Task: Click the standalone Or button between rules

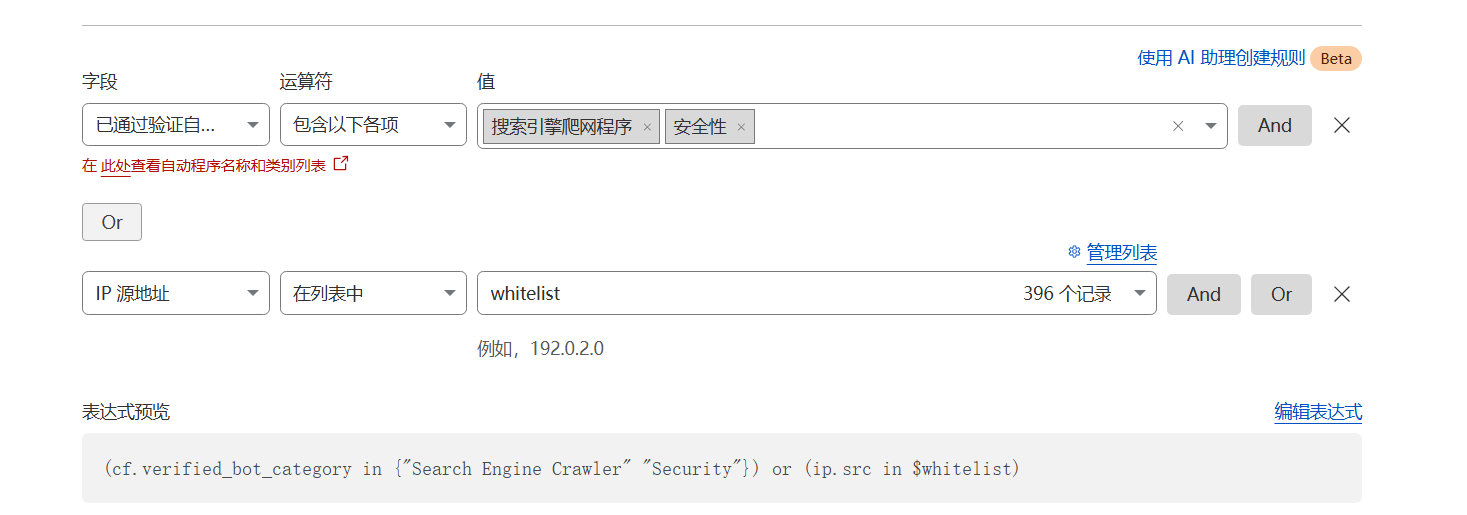Action: (x=112, y=222)
